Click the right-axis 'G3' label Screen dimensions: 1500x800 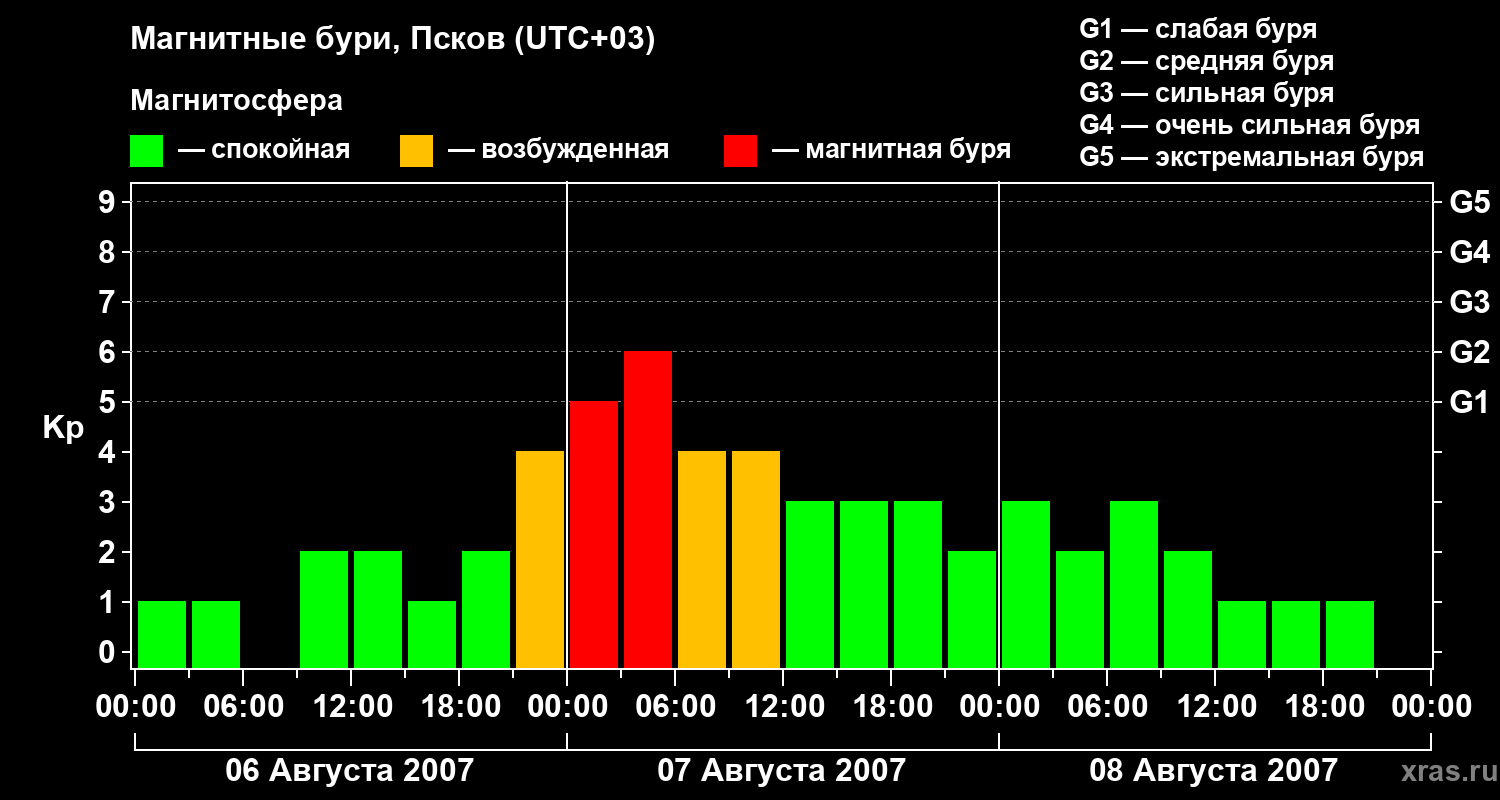1470,302
